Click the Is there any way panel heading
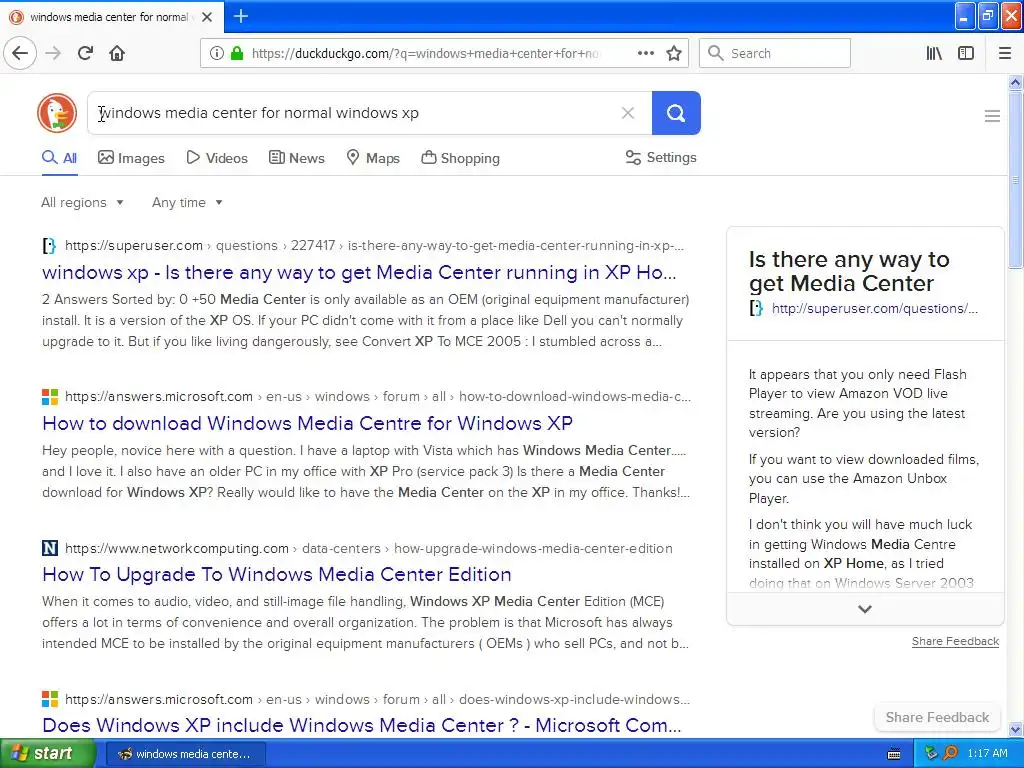Viewport: 1024px width, 768px height. click(849, 271)
